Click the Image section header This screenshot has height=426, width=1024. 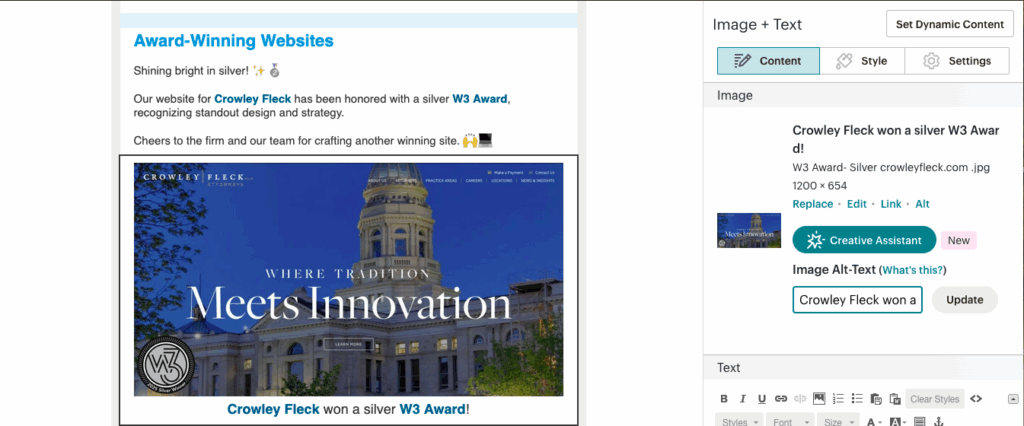(735, 95)
